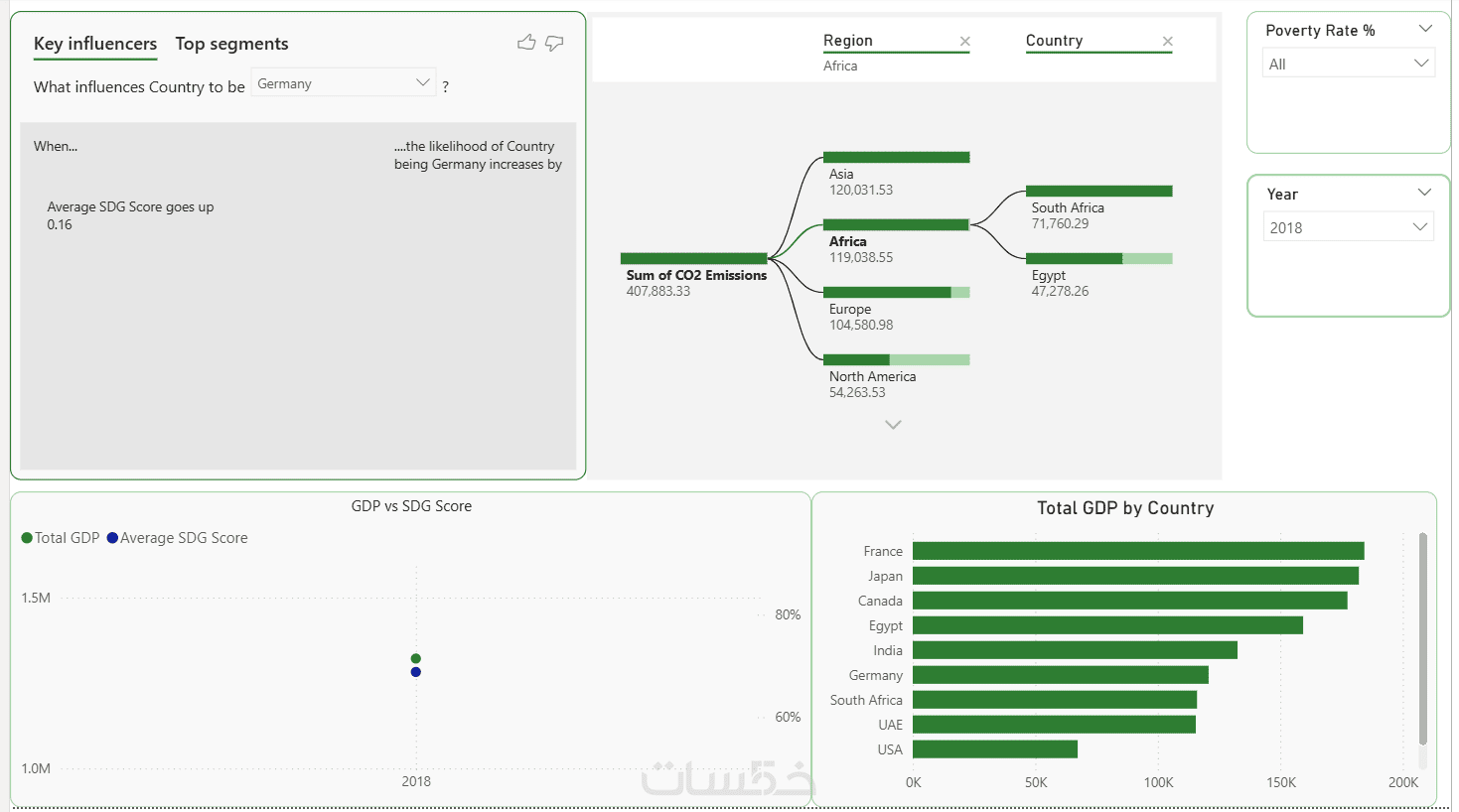Click the green Total GDP data point
The width and height of the screenshot is (1459, 812).
click(416, 658)
